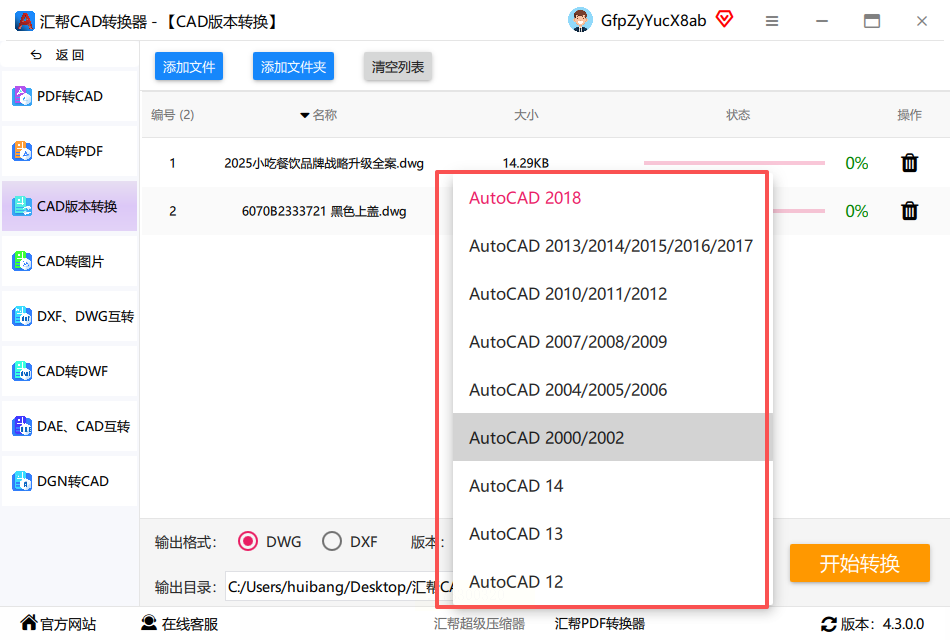
Task: Click progress bar of 2025小吃餐饮品牌战略升级全案.dwg row
Action: coord(734,162)
